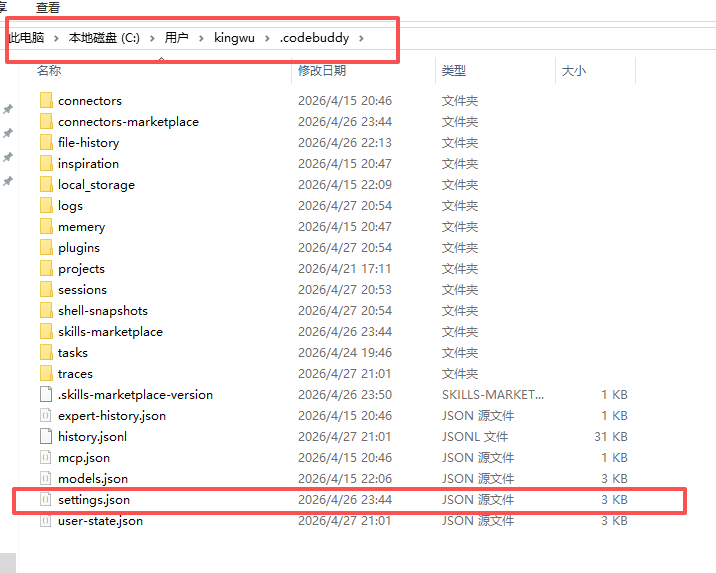Select the settings.json file name

pyautogui.click(x=94, y=499)
